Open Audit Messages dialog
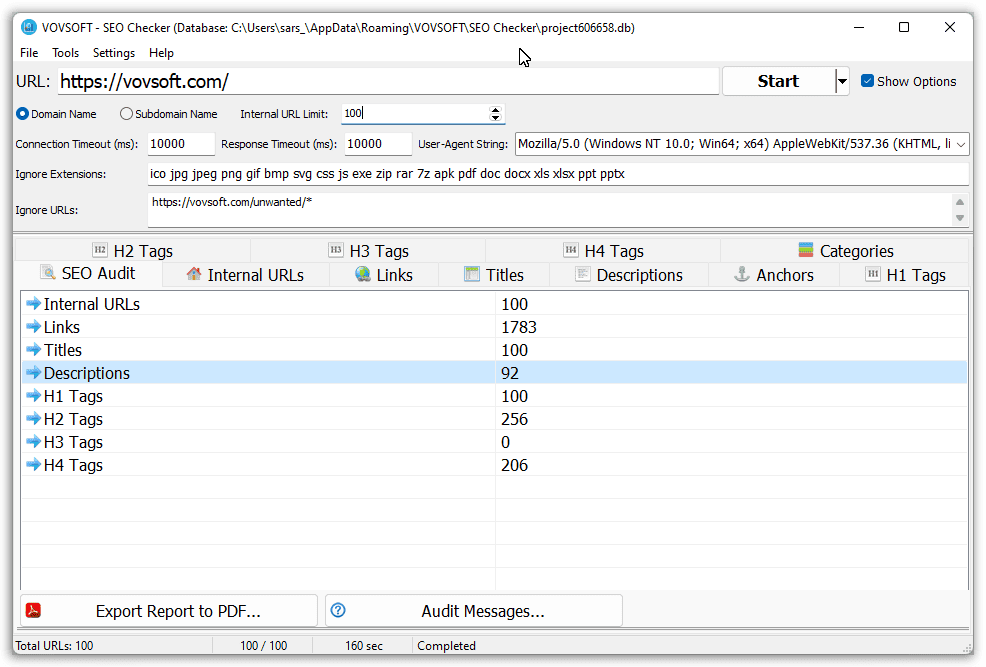 click(x=474, y=610)
